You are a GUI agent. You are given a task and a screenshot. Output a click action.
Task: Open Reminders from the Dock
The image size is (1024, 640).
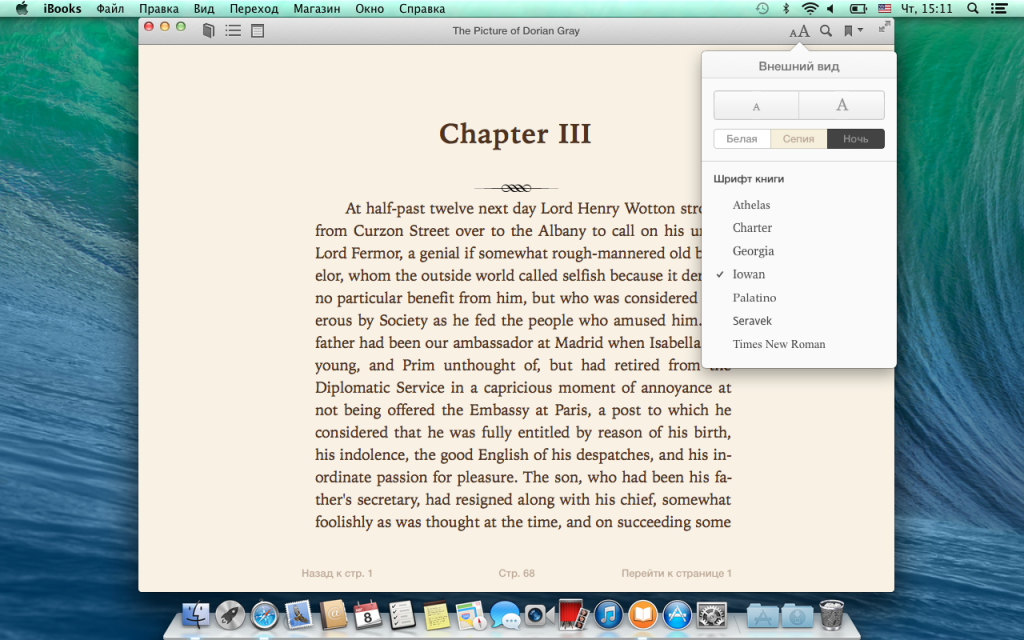click(x=402, y=615)
